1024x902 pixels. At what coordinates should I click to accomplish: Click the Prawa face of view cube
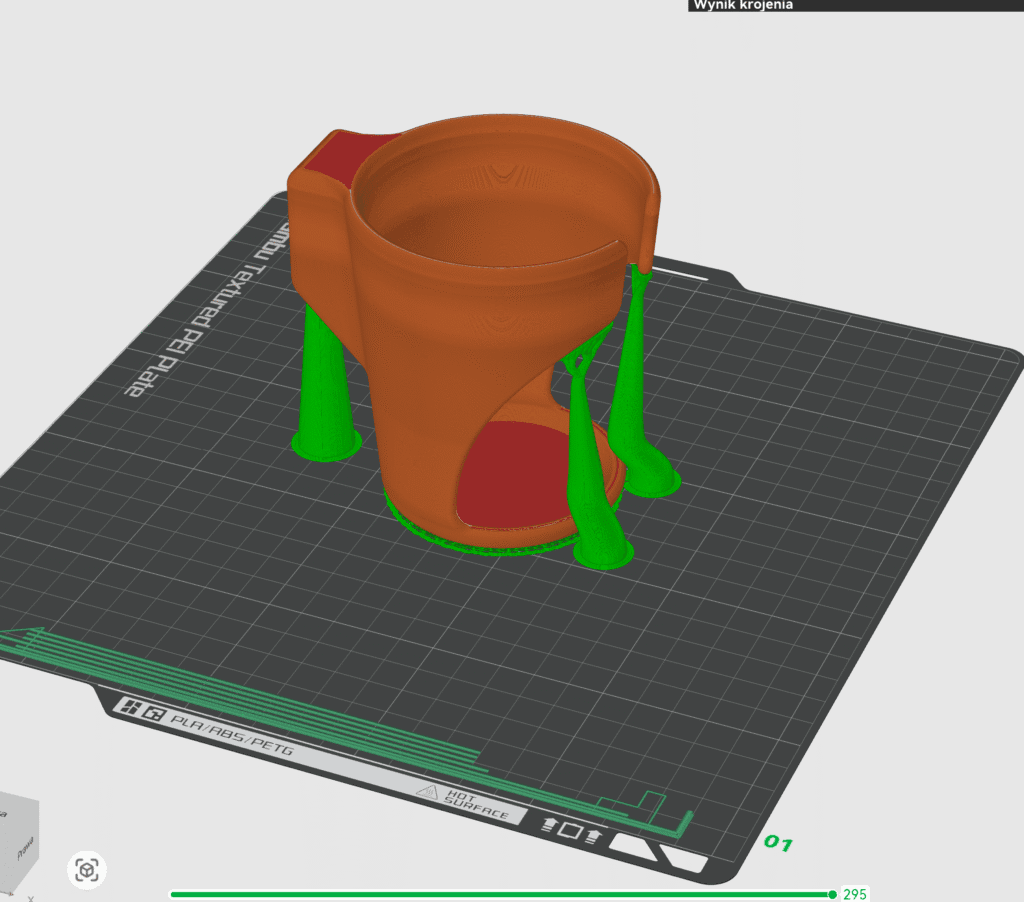click(x=25, y=849)
